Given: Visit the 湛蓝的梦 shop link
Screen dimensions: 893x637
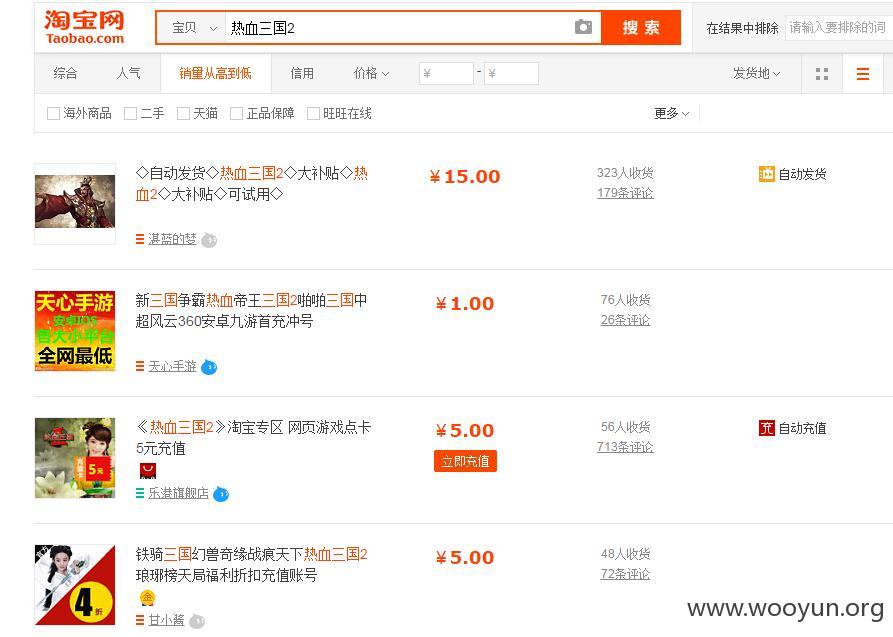Looking at the screenshot, I should coord(172,239).
